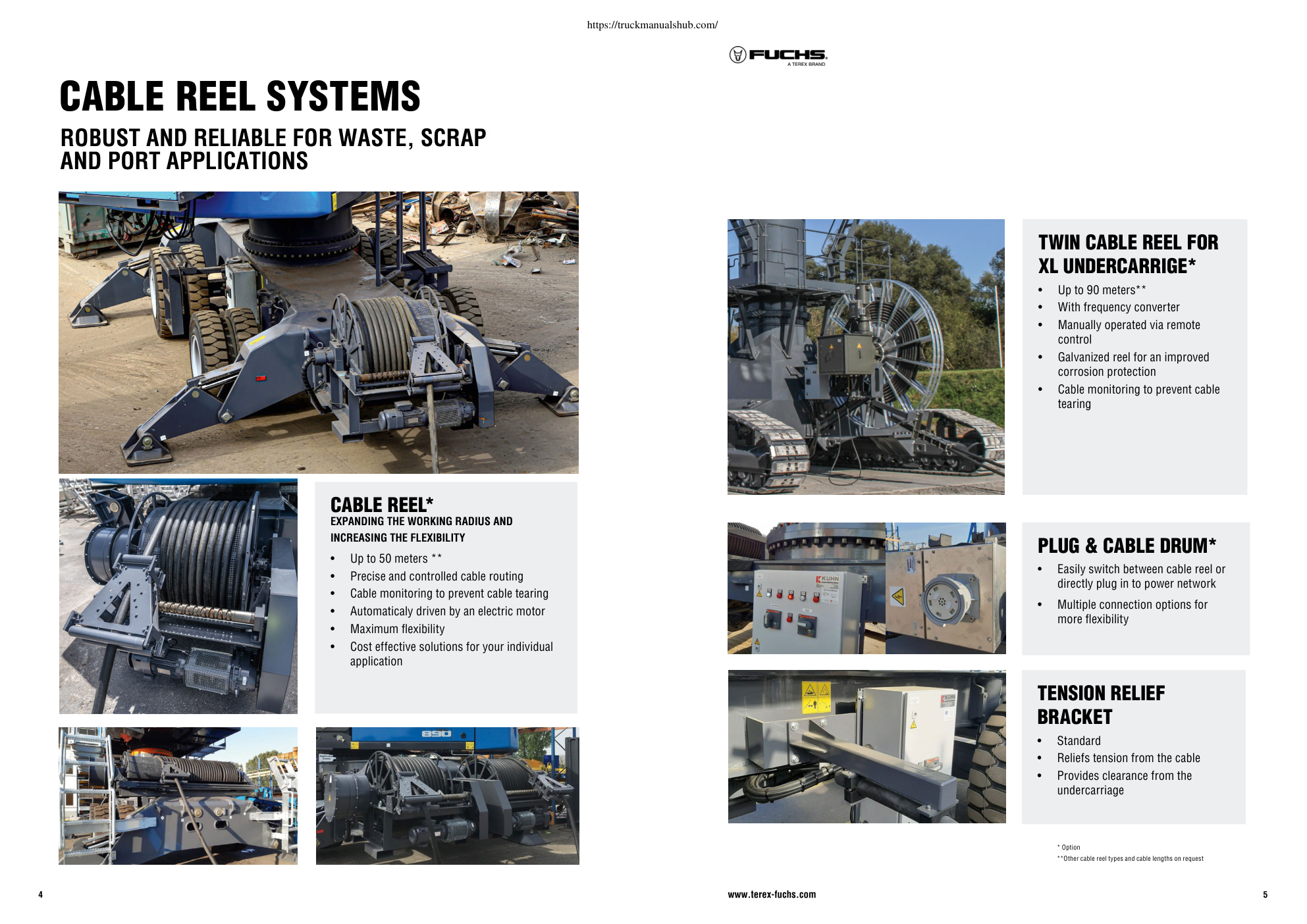Select the twin cable reel crawler undercarriage photo
This screenshot has width=1307, height=924.
coord(866,357)
